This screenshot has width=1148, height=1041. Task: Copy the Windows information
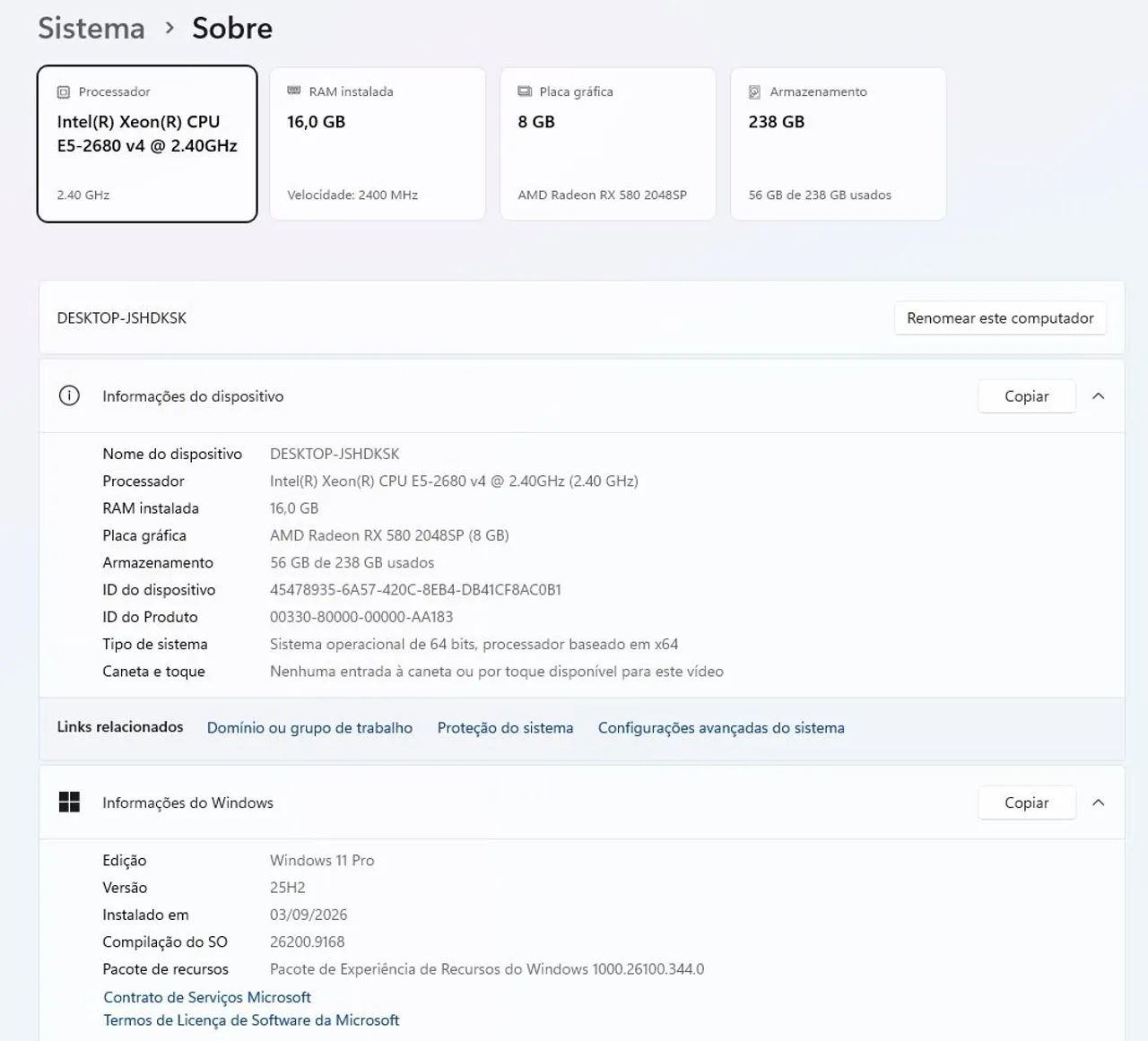pos(1026,802)
